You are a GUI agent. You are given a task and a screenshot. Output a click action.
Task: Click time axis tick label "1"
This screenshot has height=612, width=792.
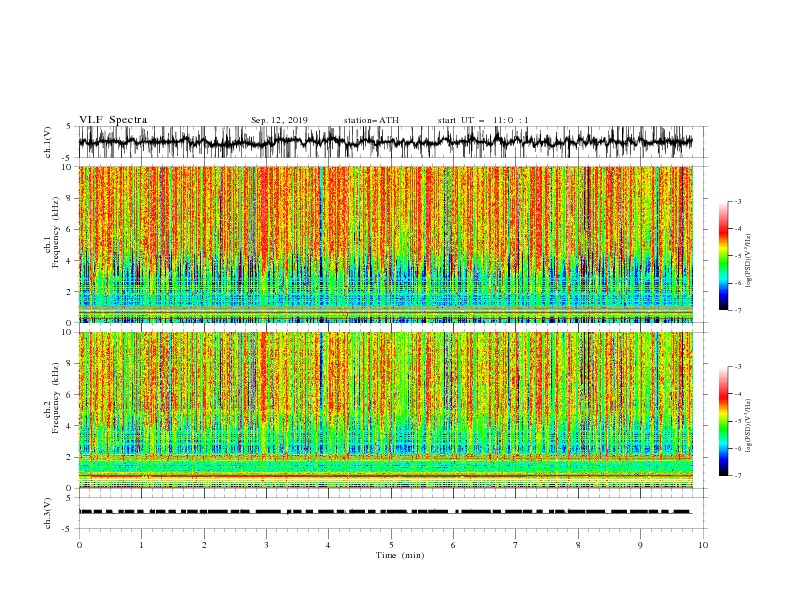[141, 545]
